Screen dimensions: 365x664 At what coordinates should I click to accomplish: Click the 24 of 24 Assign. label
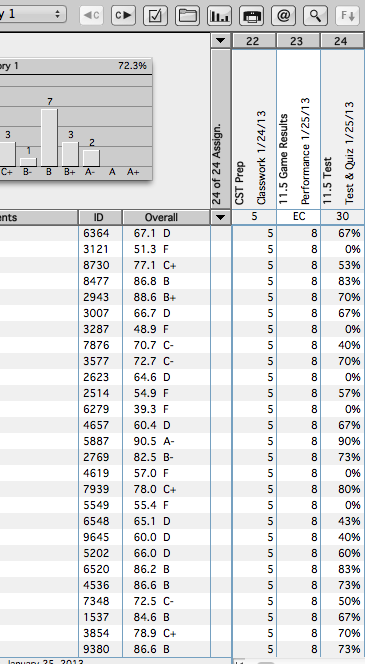coord(216,164)
